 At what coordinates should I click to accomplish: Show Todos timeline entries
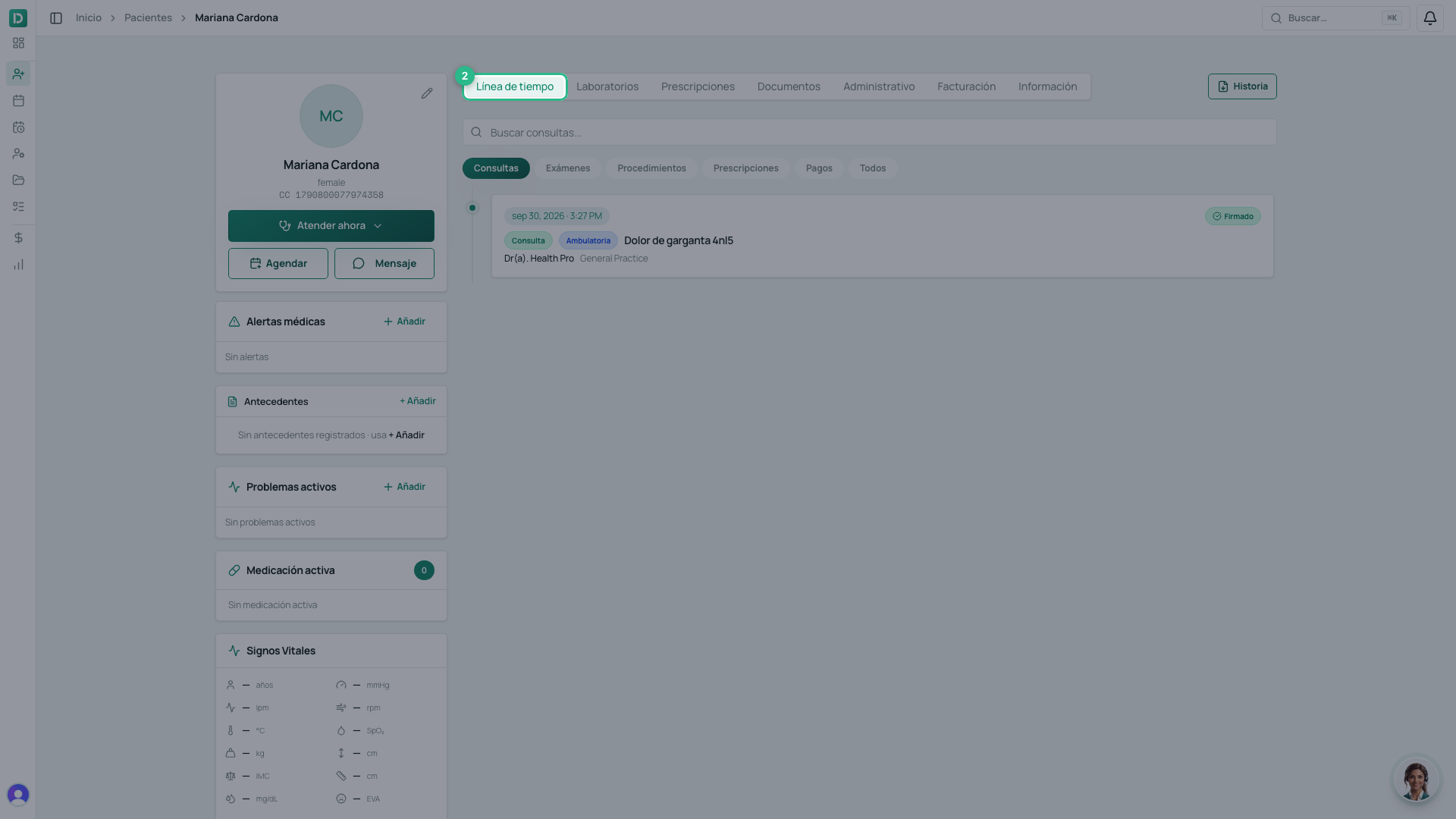(873, 168)
